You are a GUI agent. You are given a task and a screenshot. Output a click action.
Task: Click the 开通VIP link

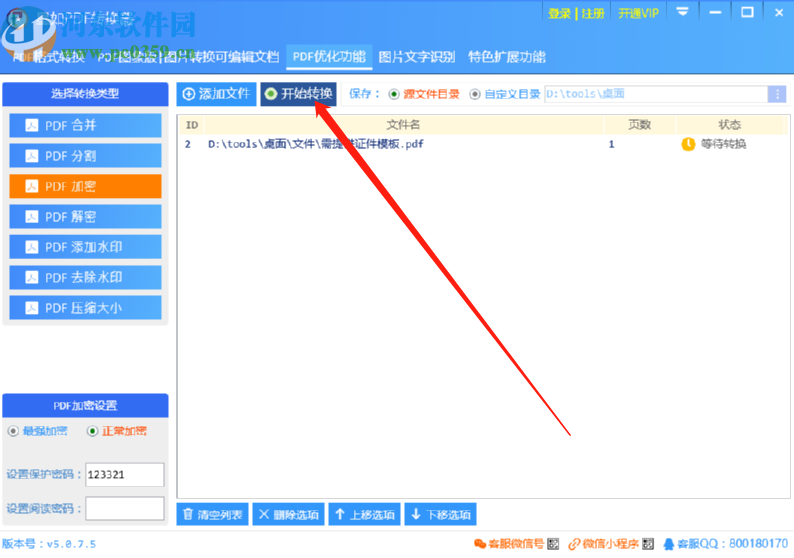pos(639,13)
